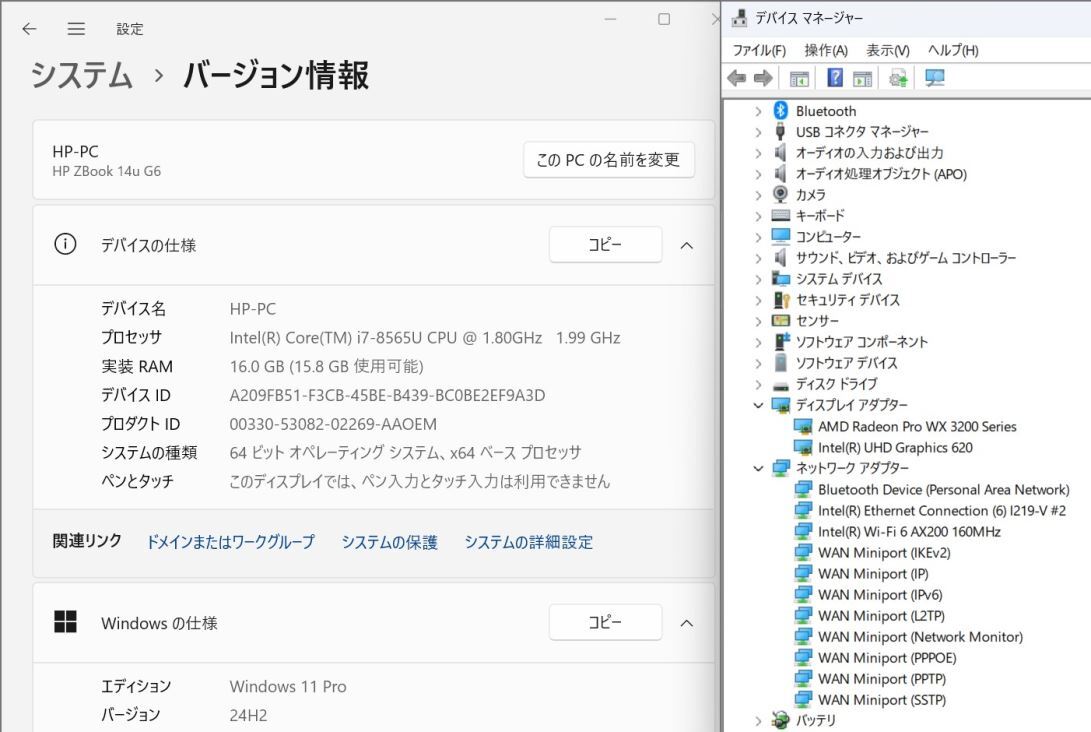Collapse the デバイスの仕様 section chevron

tap(687, 244)
